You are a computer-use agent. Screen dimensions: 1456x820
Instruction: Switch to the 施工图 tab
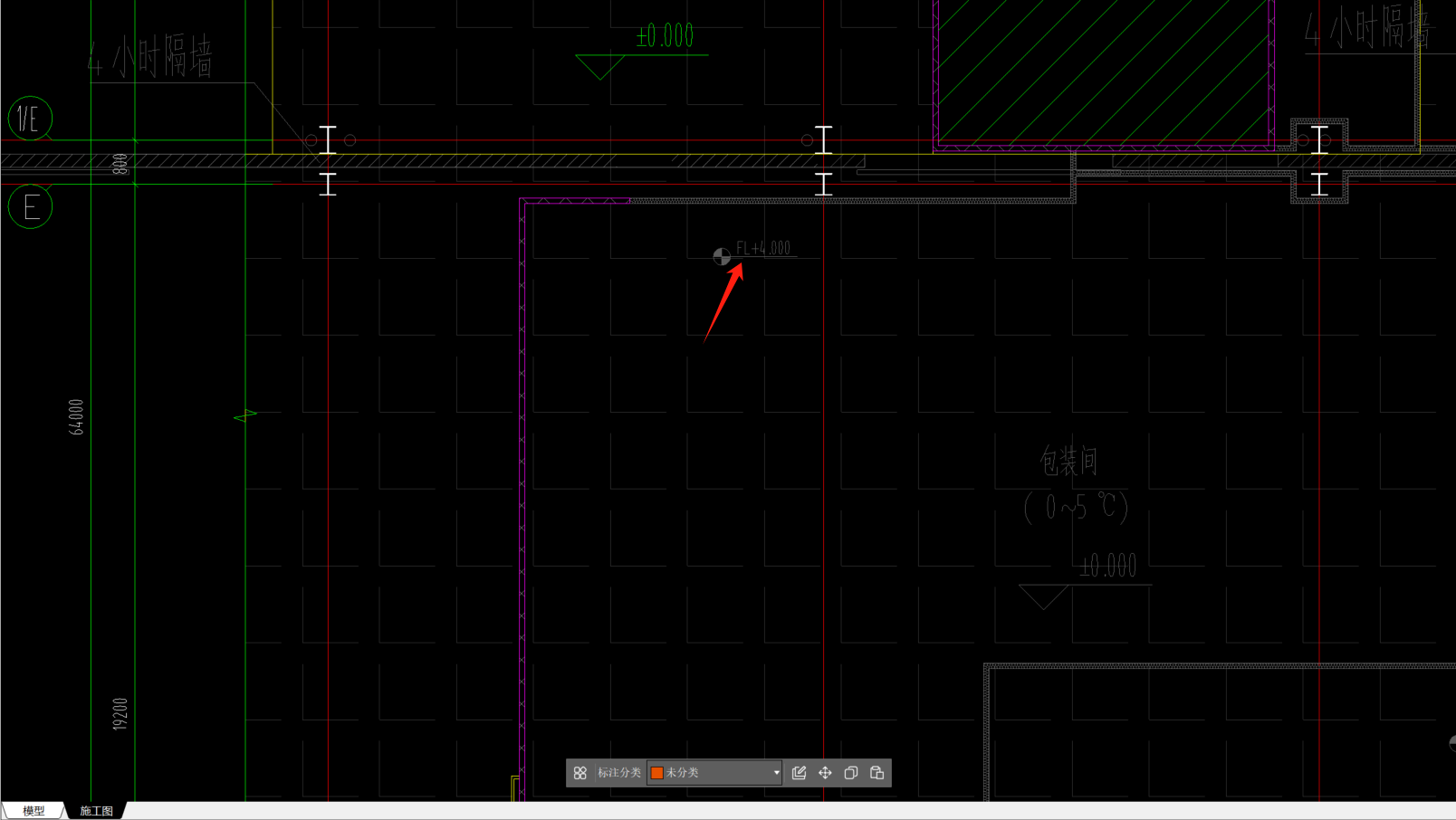pos(96,811)
